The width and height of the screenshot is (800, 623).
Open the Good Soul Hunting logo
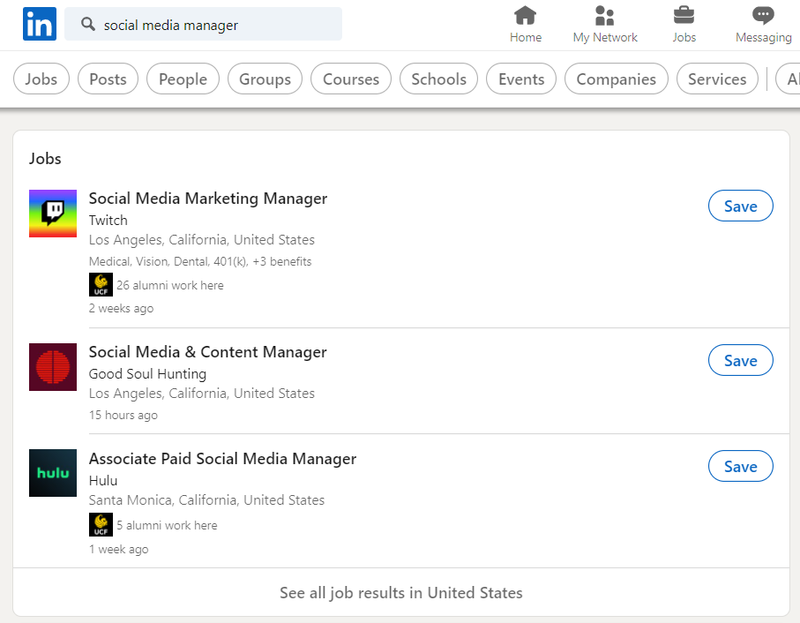tap(53, 367)
